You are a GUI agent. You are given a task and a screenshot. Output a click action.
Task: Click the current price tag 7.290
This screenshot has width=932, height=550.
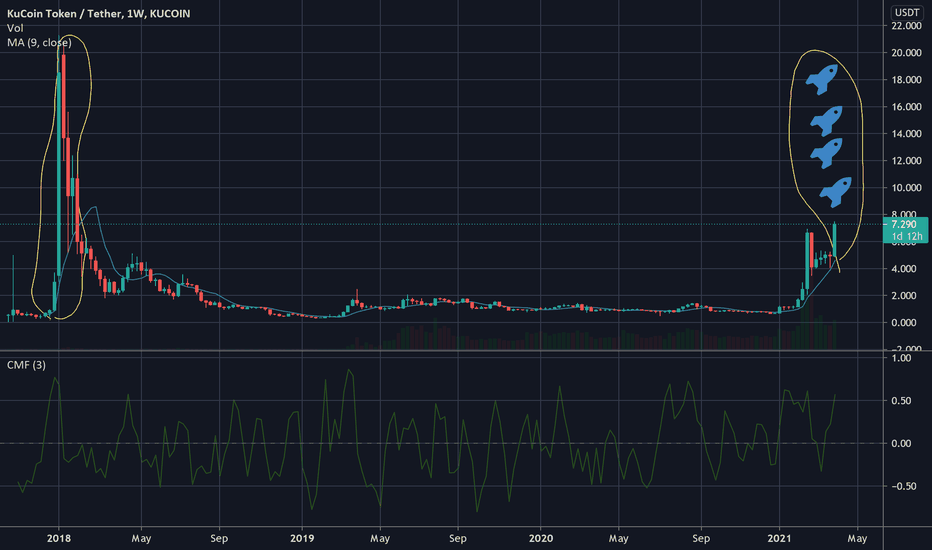point(905,224)
